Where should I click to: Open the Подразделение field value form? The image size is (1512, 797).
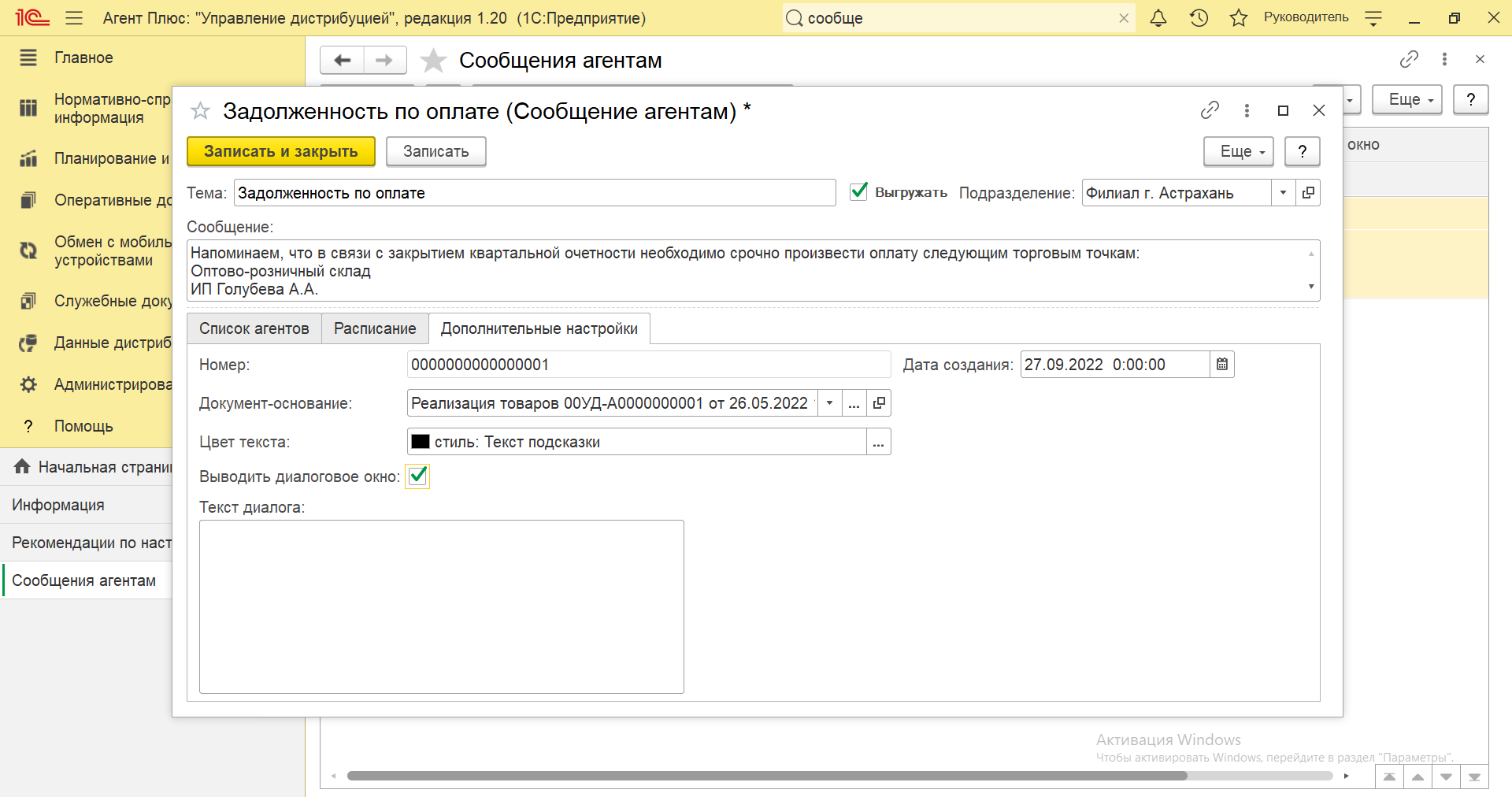1308,192
